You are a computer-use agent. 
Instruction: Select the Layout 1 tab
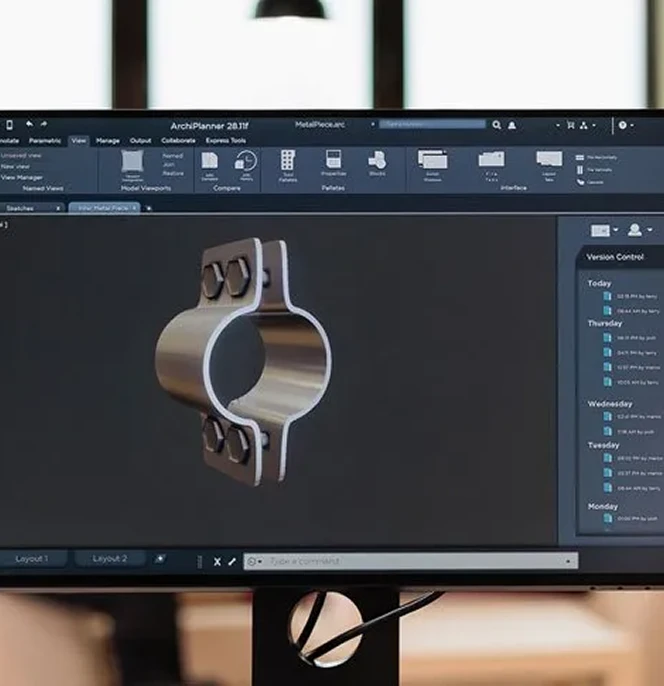coord(31,559)
